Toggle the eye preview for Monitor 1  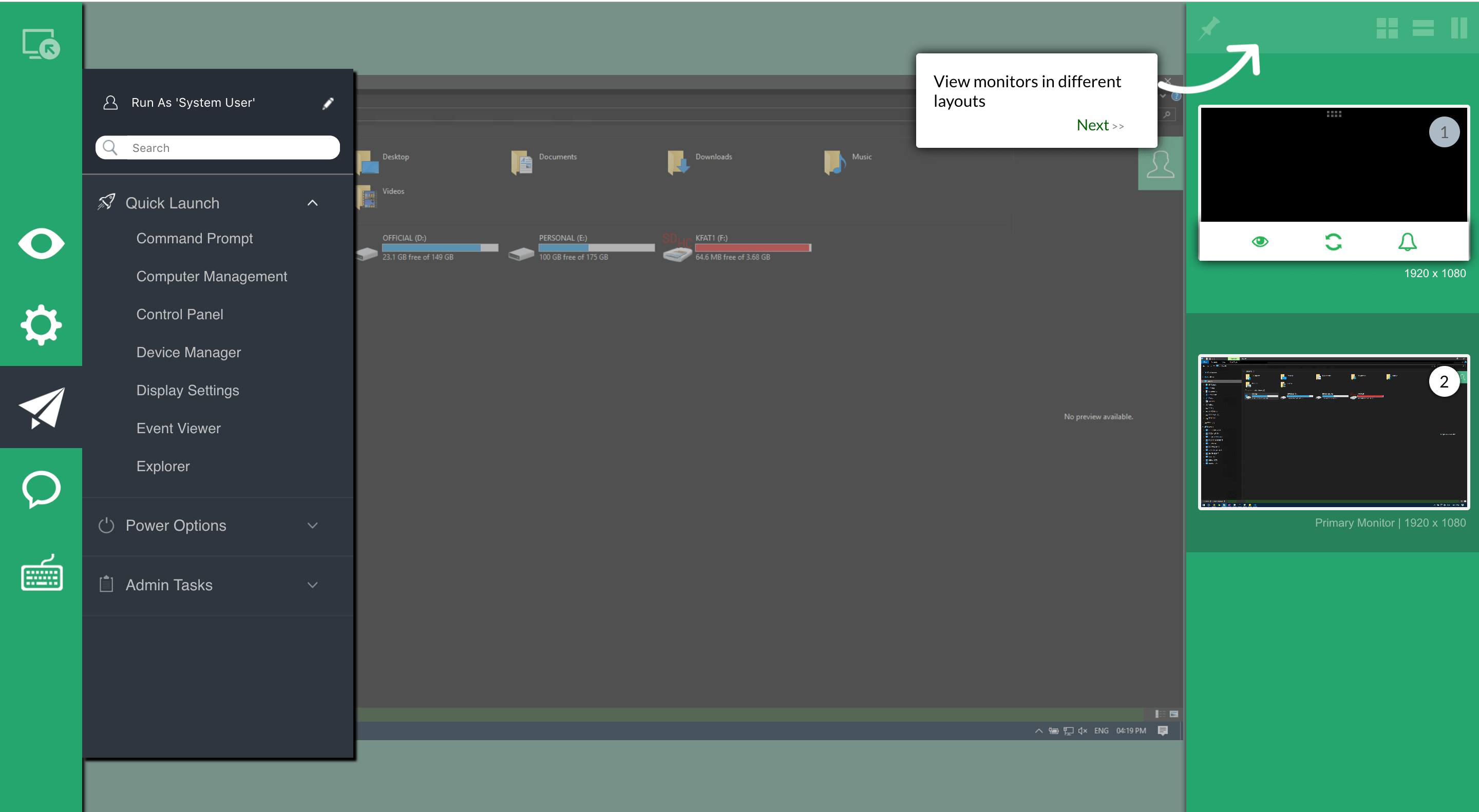[1260, 243]
